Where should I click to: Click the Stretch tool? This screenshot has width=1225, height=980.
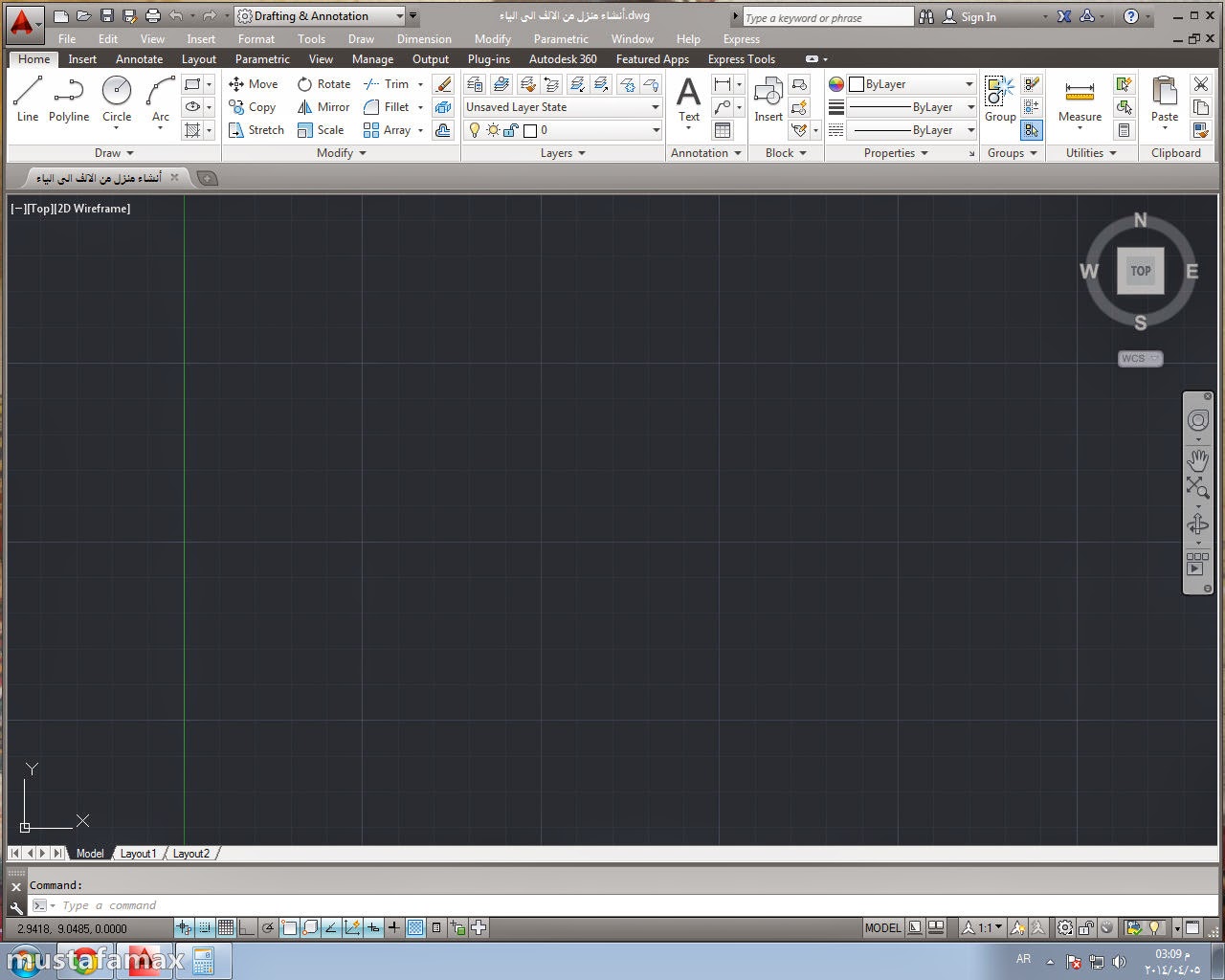tap(256, 130)
